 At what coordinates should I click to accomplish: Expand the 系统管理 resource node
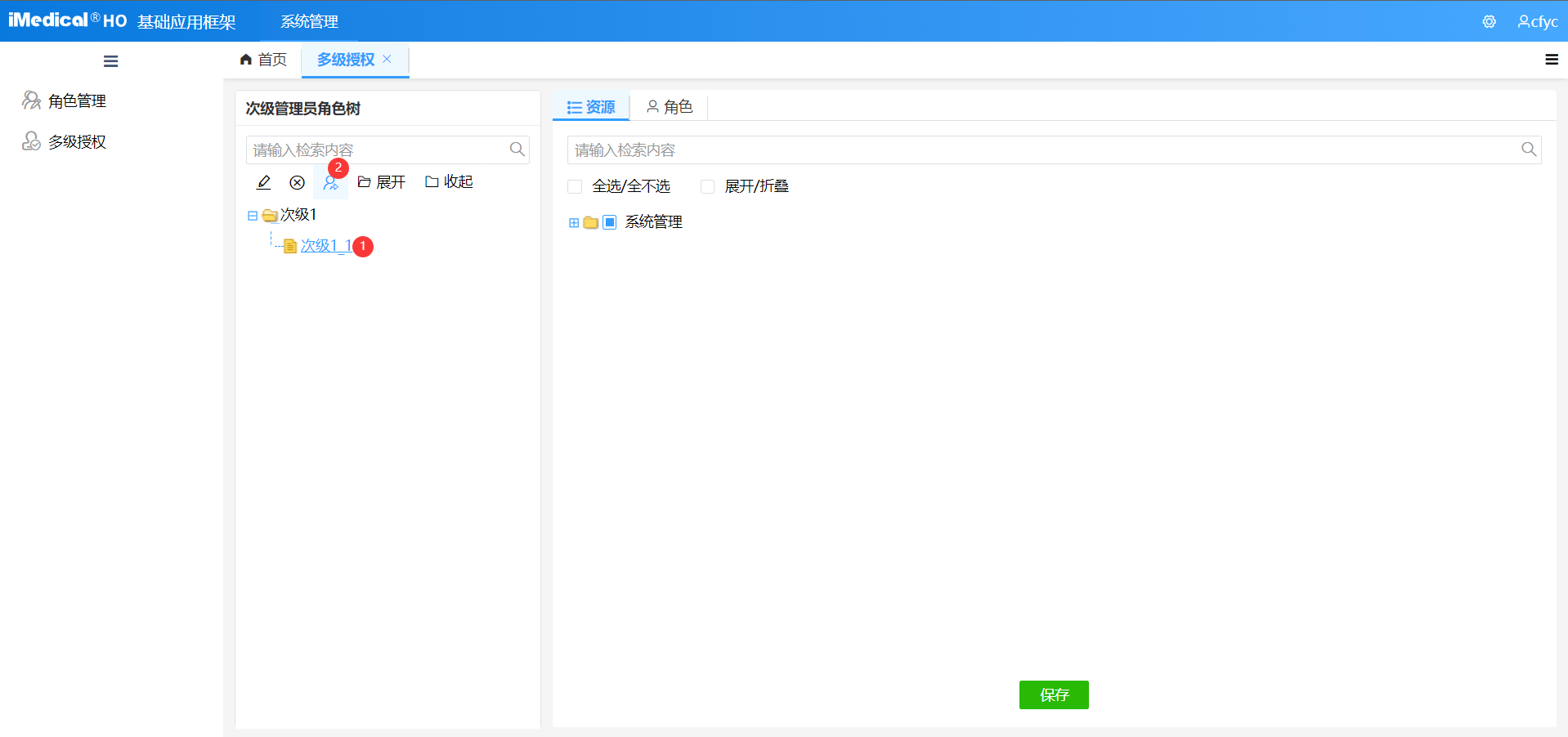pos(572,221)
